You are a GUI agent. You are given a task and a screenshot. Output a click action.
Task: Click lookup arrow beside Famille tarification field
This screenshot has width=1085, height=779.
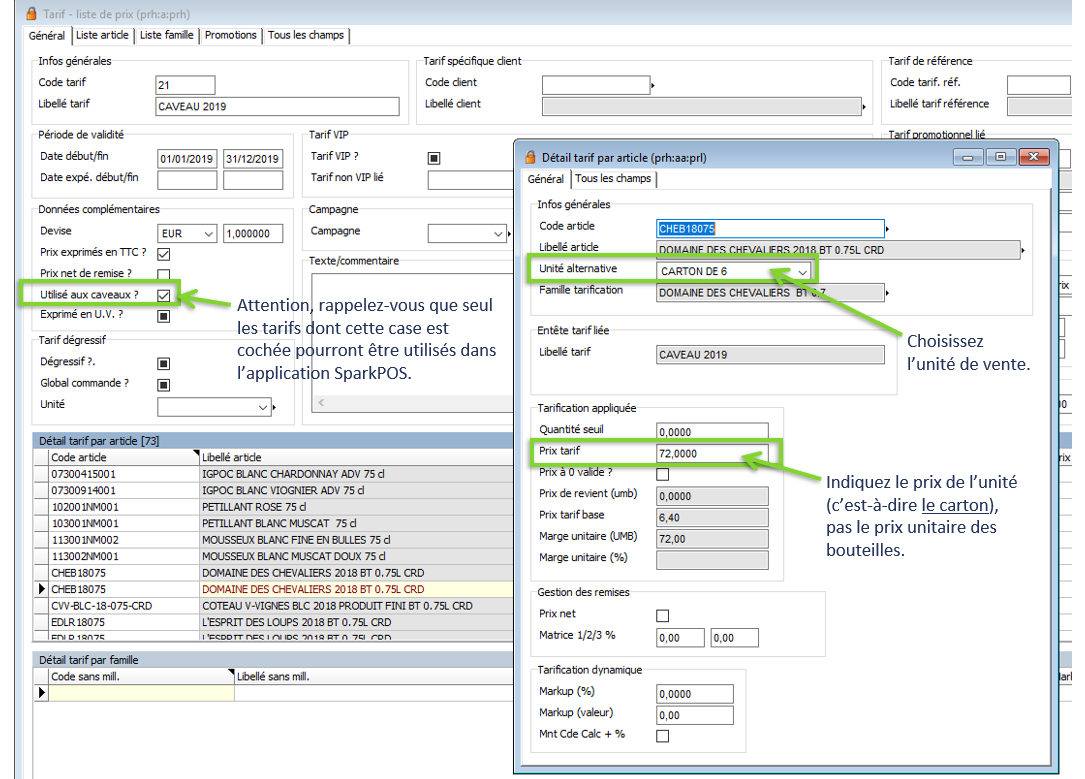pos(888,293)
